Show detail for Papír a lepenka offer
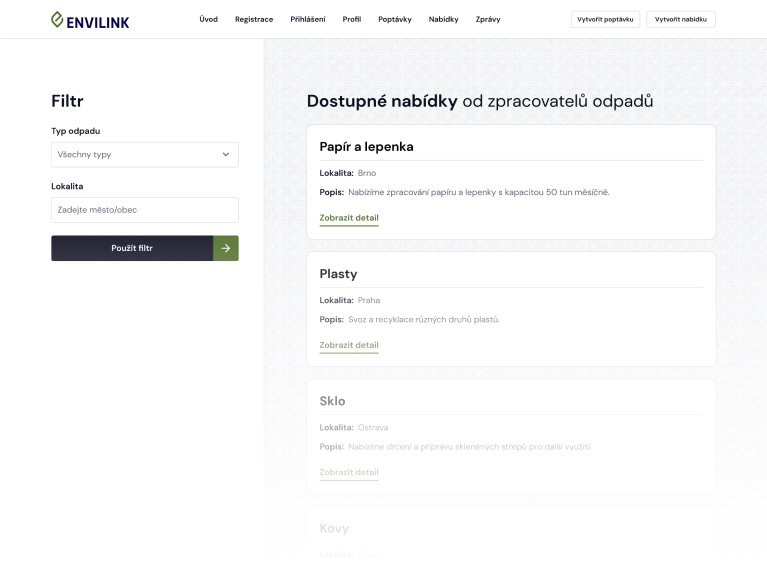 tap(349, 218)
